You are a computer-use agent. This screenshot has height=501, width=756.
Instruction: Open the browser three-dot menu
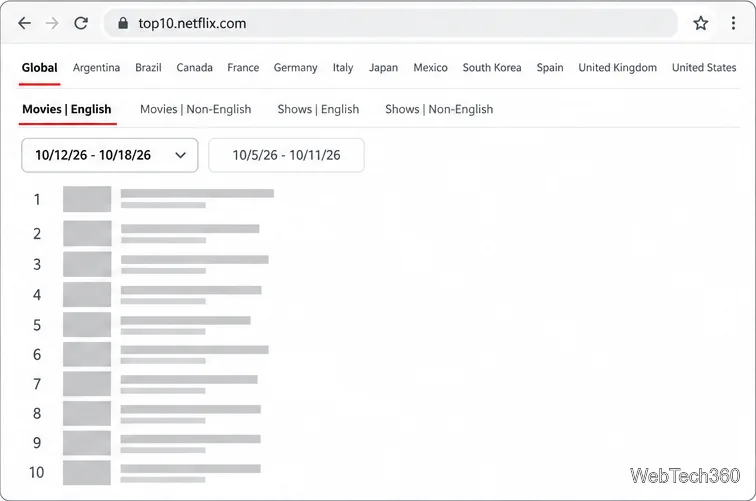[733, 23]
